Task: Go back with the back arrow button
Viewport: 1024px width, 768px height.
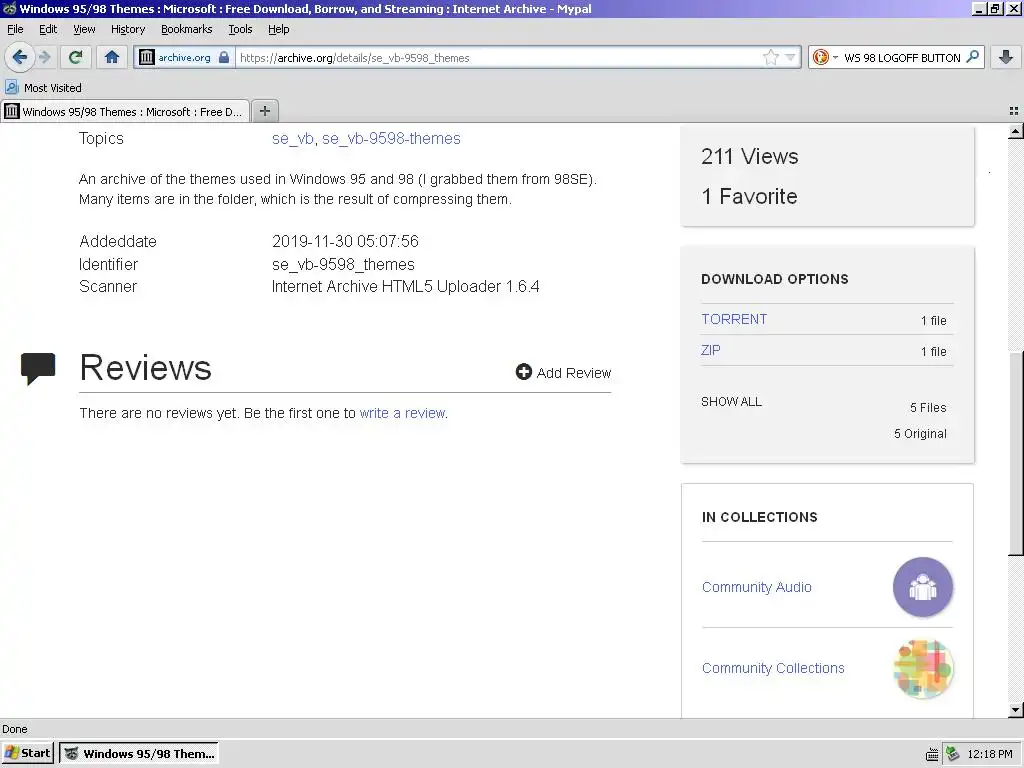Action: [20, 57]
